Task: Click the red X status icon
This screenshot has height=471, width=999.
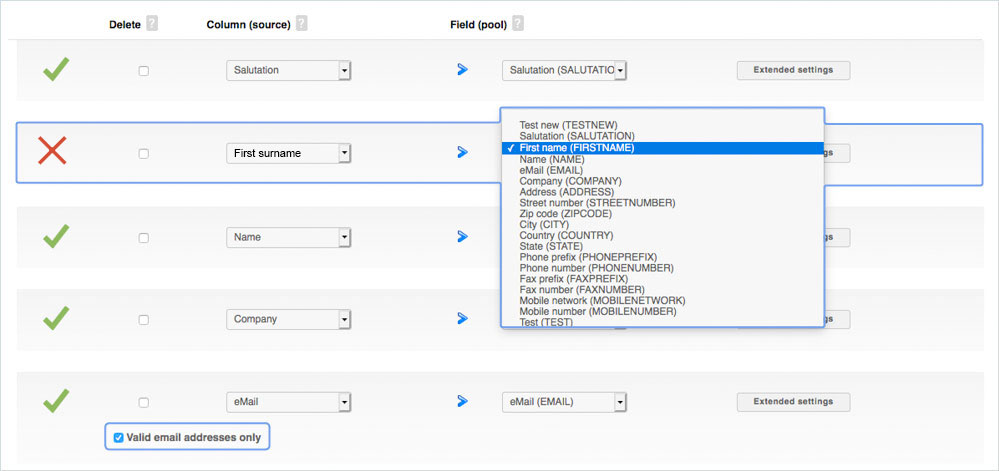Action: pyautogui.click(x=52, y=151)
